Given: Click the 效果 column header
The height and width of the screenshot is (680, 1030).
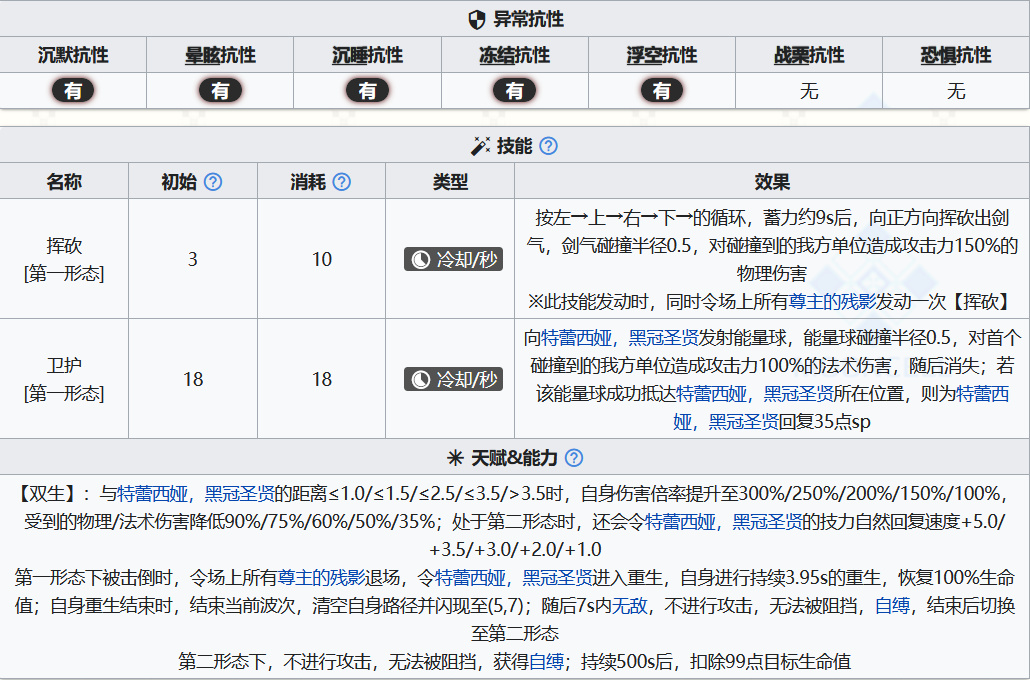Looking at the screenshot, I should point(772,181).
